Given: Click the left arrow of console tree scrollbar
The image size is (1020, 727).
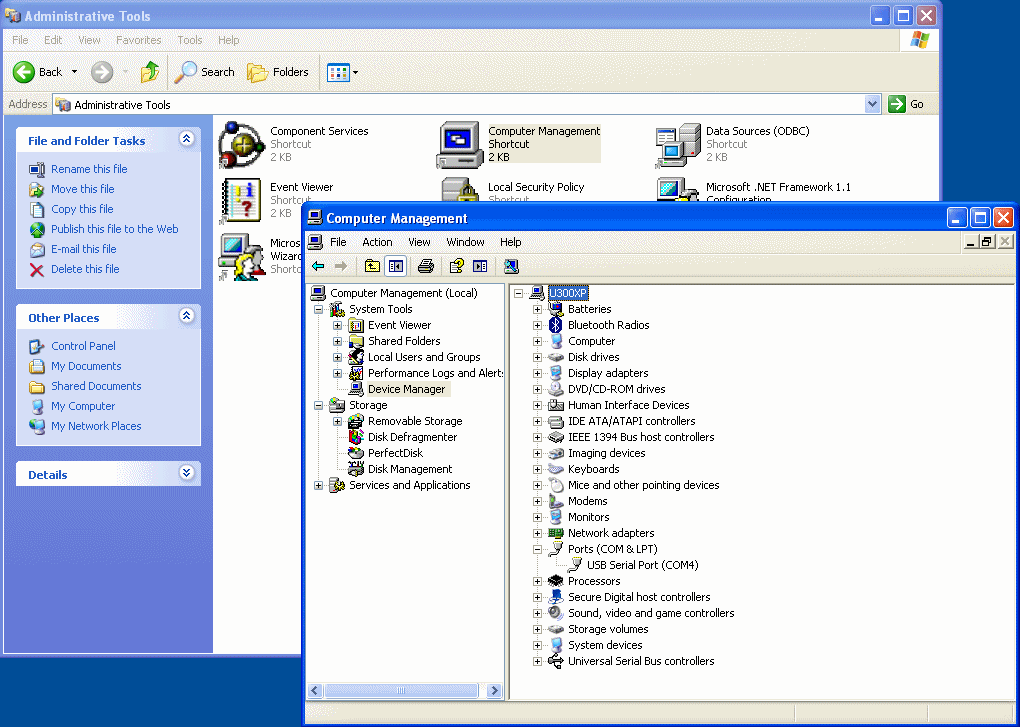Looking at the screenshot, I should click(315, 690).
